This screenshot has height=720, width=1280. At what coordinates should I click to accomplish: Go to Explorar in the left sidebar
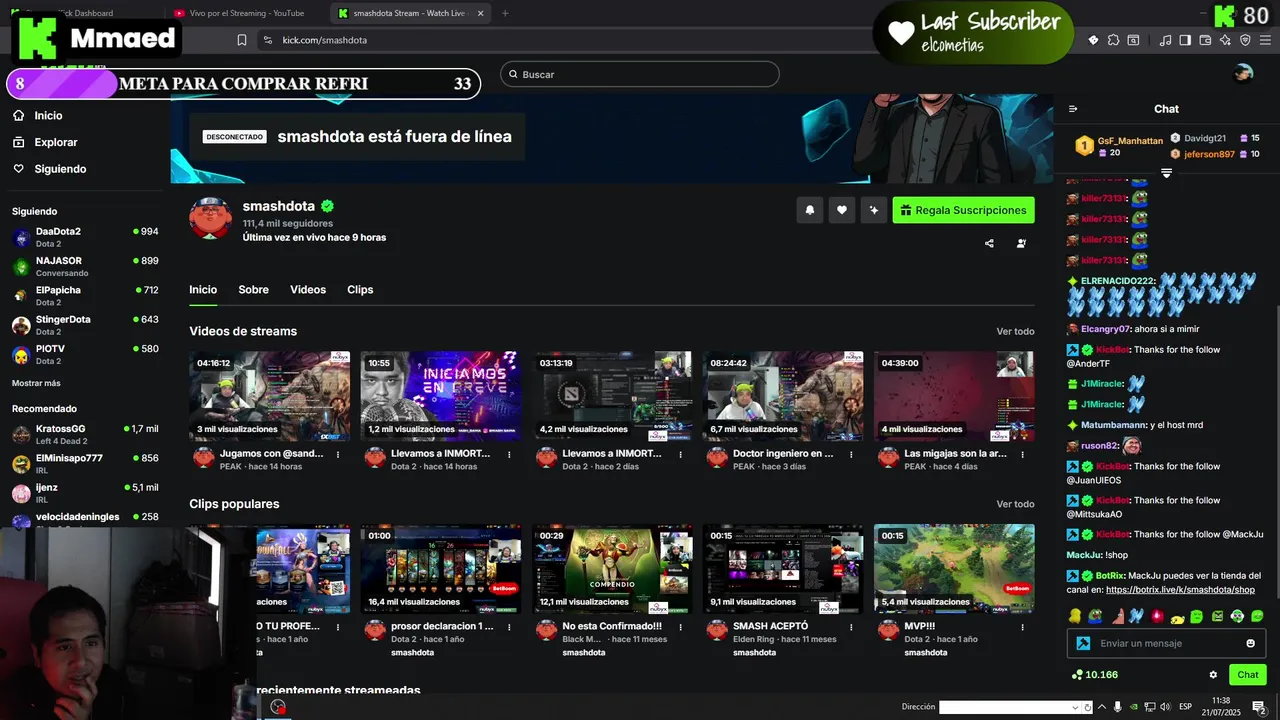click(x=55, y=142)
